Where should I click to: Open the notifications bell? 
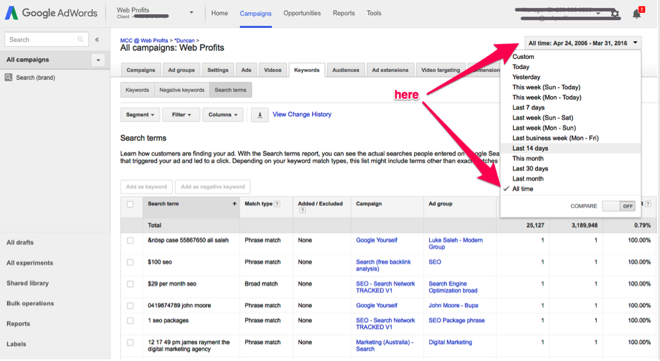tap(637, 13)
